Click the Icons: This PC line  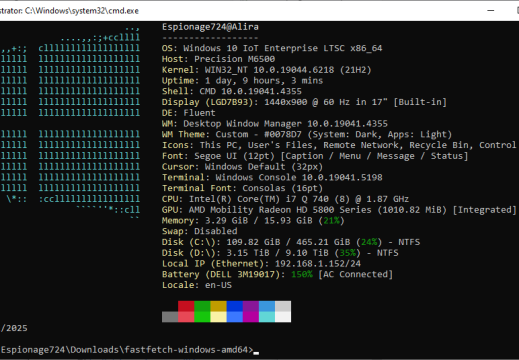(x=339, y=145)
